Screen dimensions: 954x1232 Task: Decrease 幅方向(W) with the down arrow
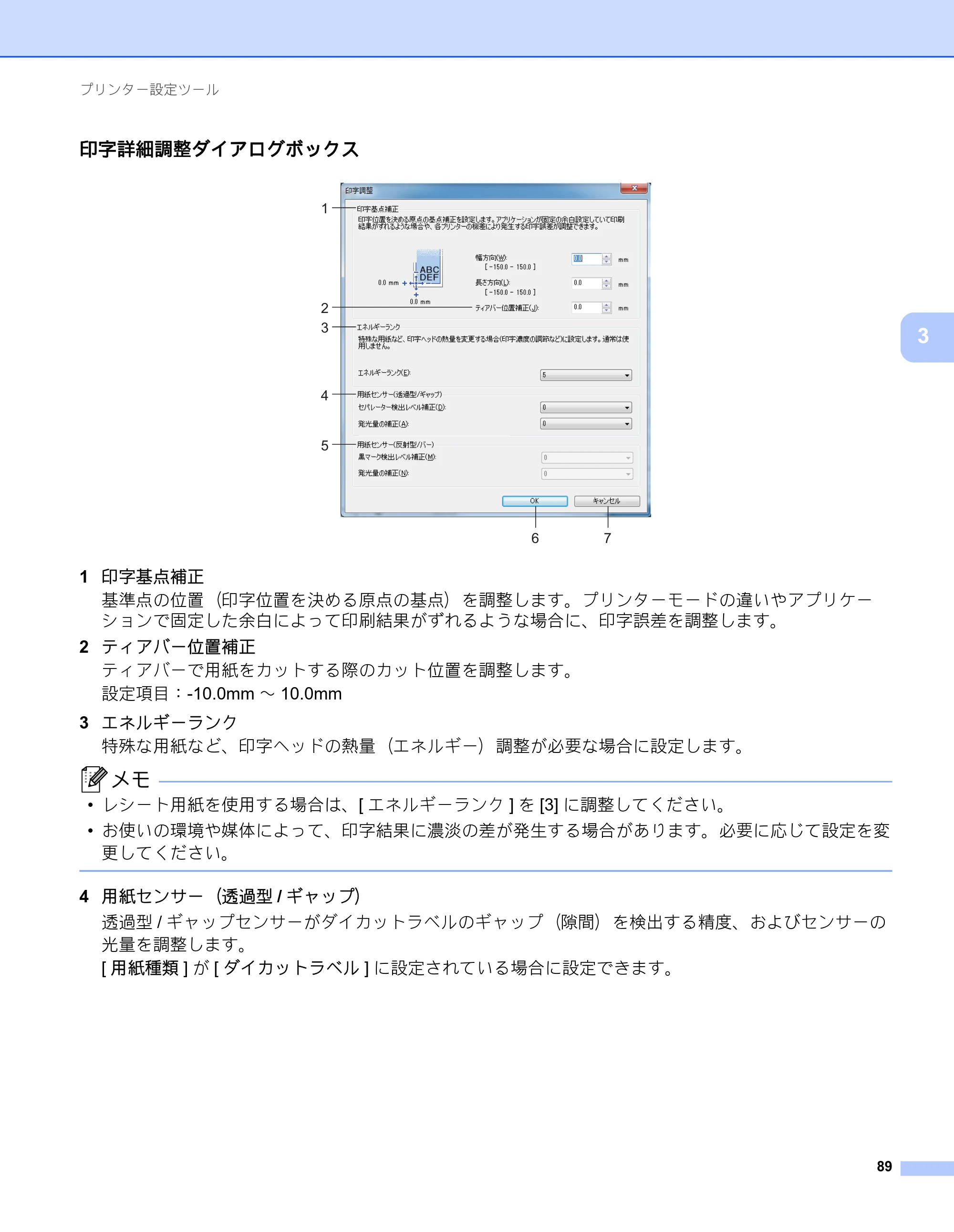click(607, 262)
